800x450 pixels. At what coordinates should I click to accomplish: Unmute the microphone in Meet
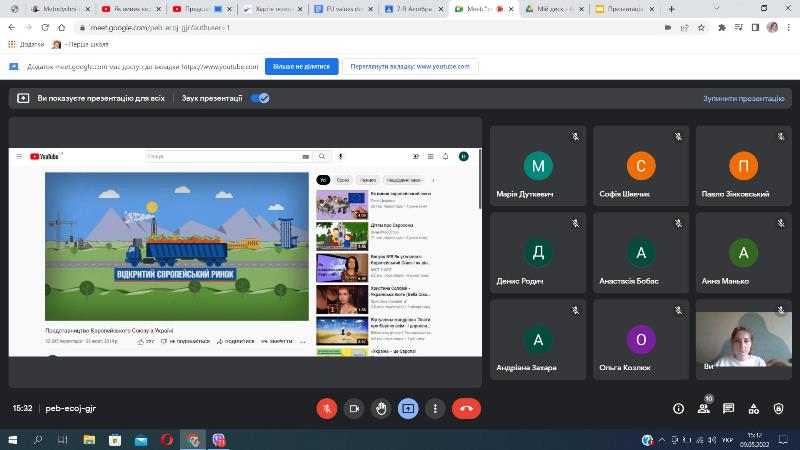point(327,408)
